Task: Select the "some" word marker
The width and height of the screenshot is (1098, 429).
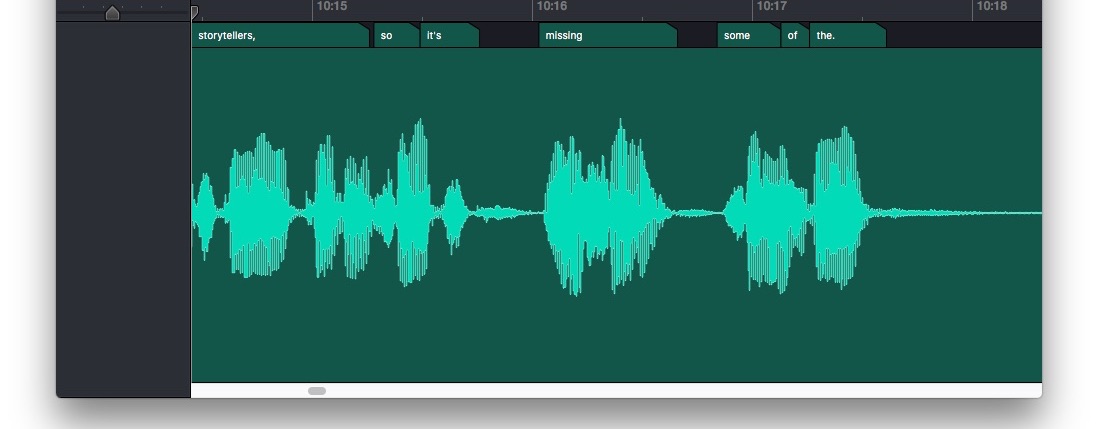Action: (x=749, y=35)
